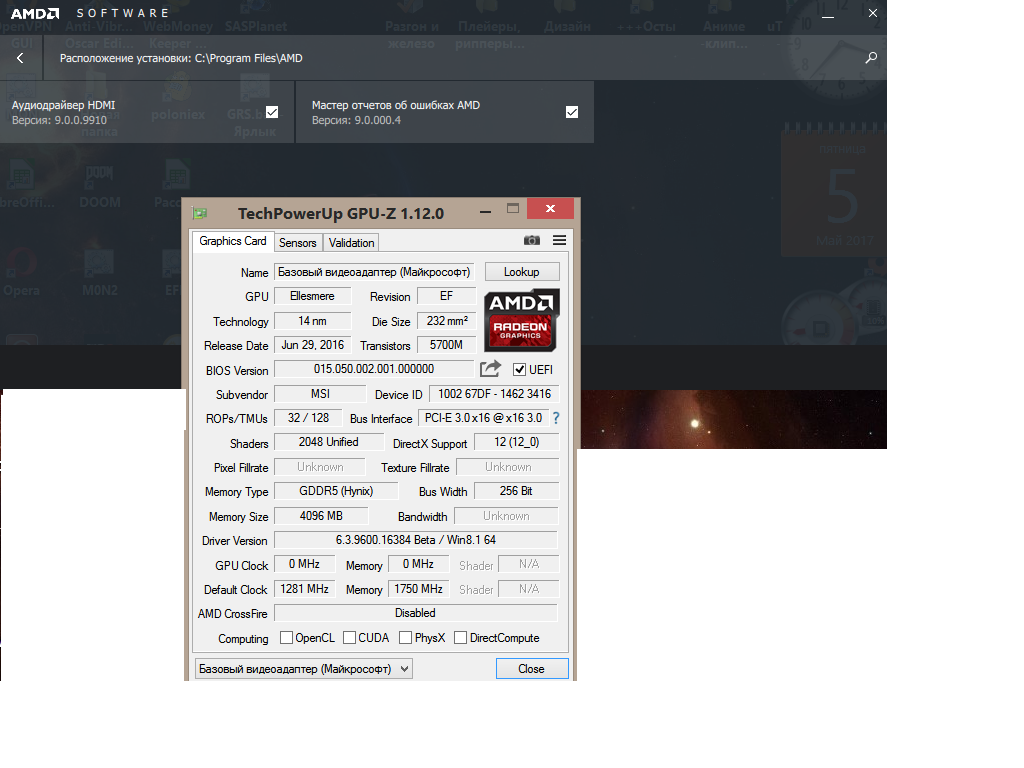Click the Subvendor MSI field
The height and width of the screenshot is (768, 1024).
coord(320,394)
